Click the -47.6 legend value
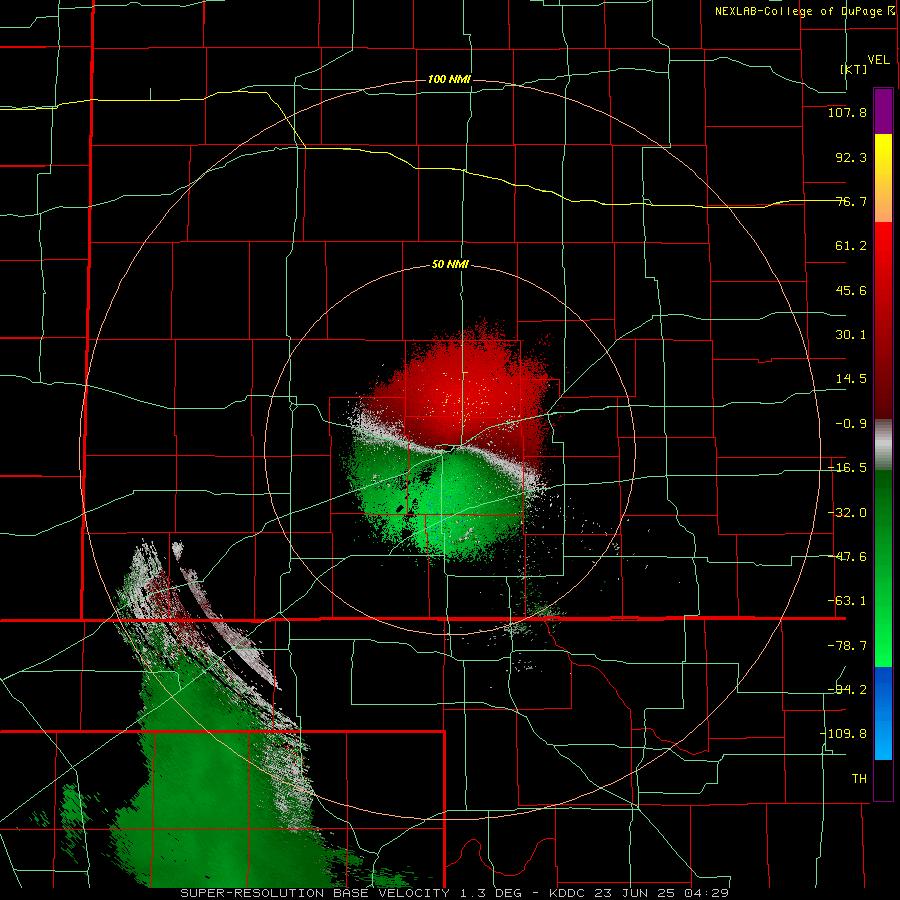The height and width of the screenshot is (900, 900). pyautogui.click(x=847, y=557)
